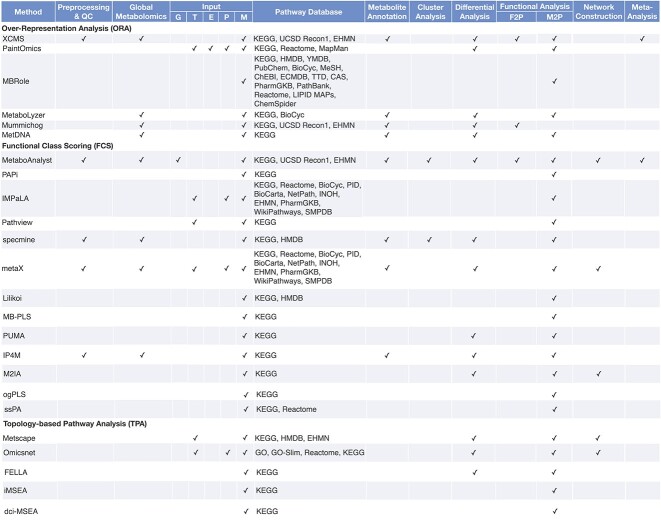Click the PAPi method name

(x=10, y=174)
